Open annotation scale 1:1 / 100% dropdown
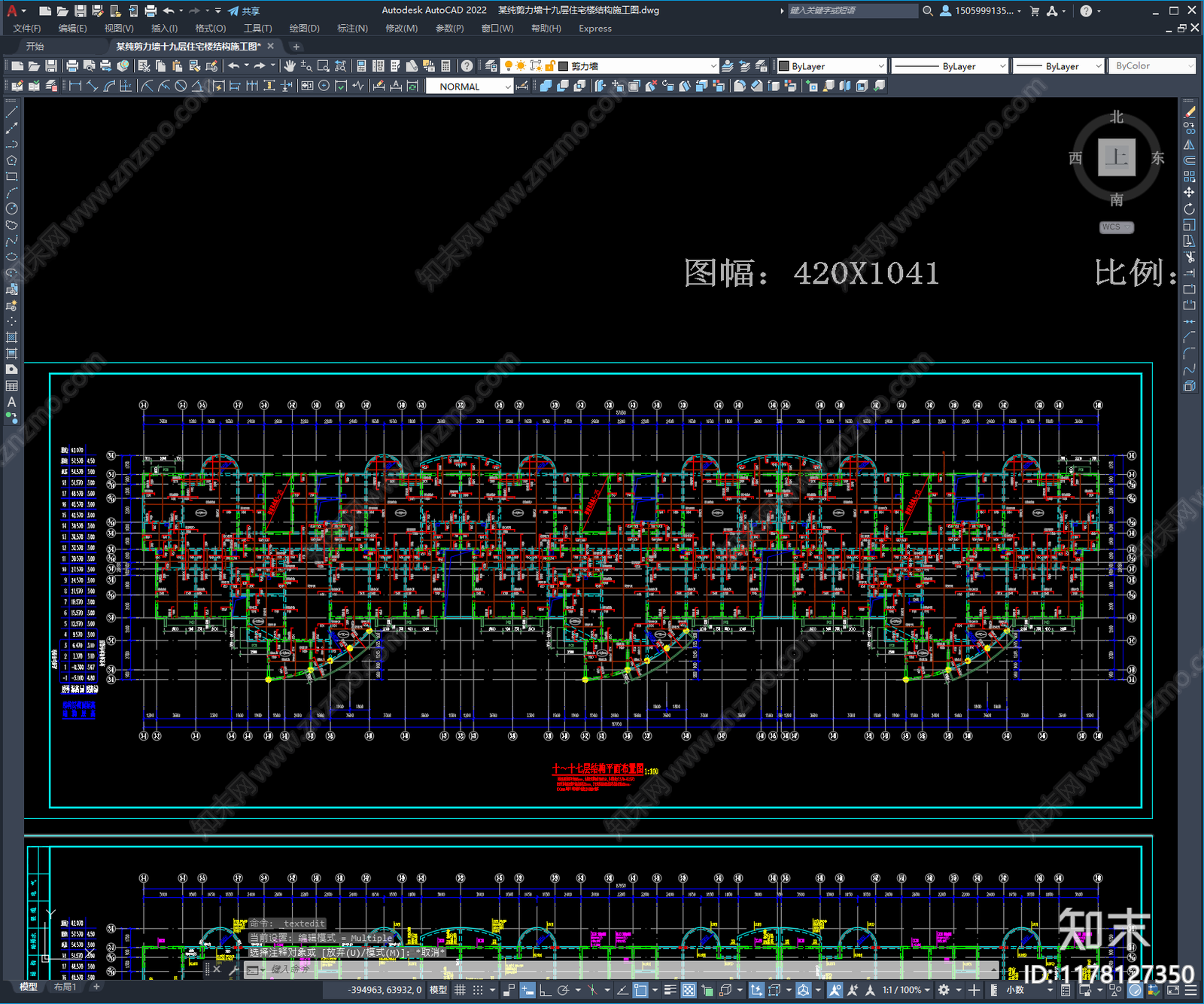The image size is (1204, 1004). [x=906, y=990]
